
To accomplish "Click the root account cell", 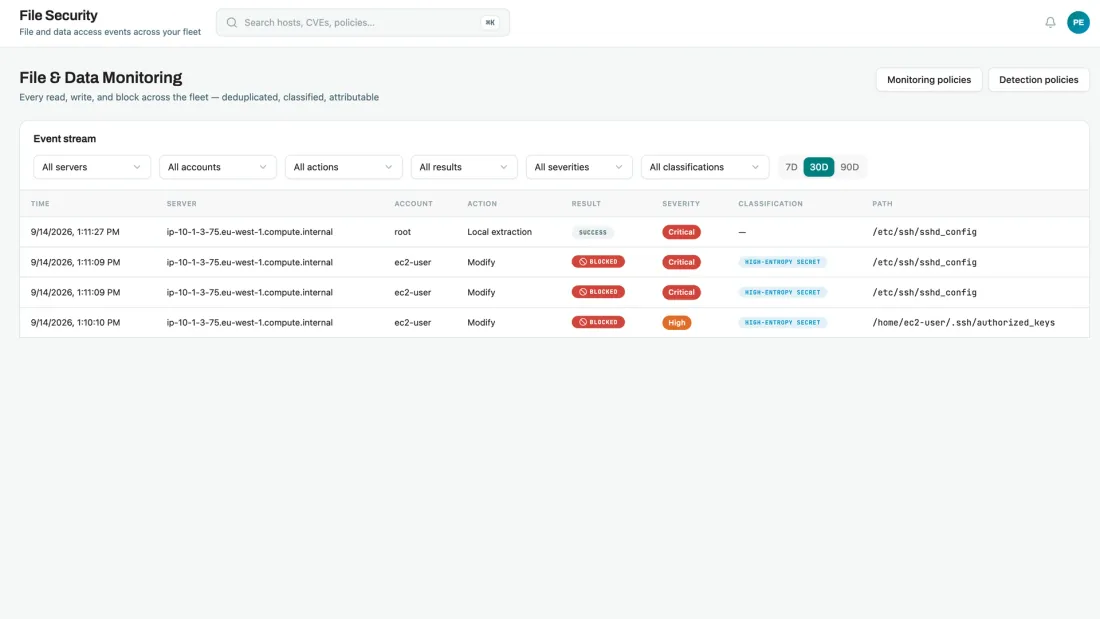I will (403, 232).
